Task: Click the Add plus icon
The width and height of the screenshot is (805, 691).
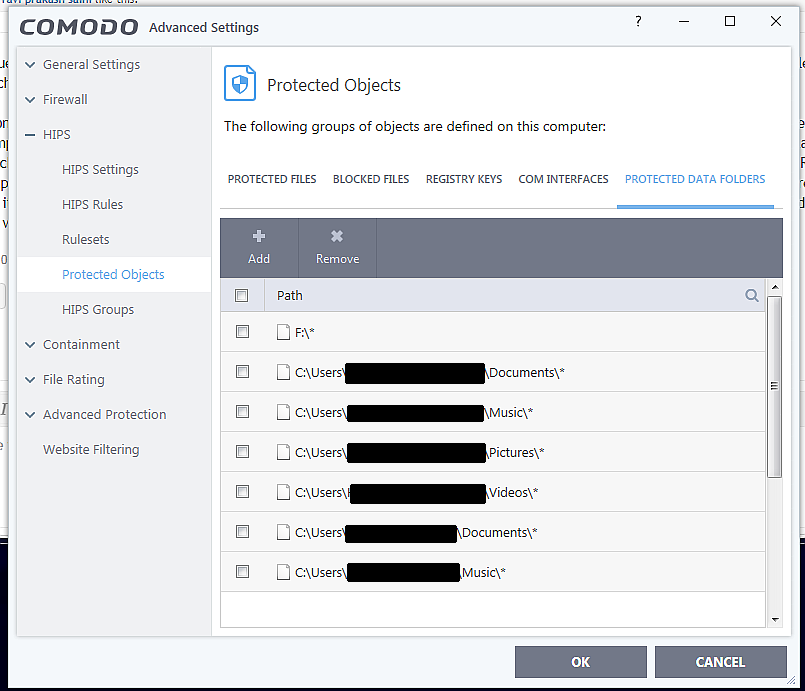Action: [259, 236]
